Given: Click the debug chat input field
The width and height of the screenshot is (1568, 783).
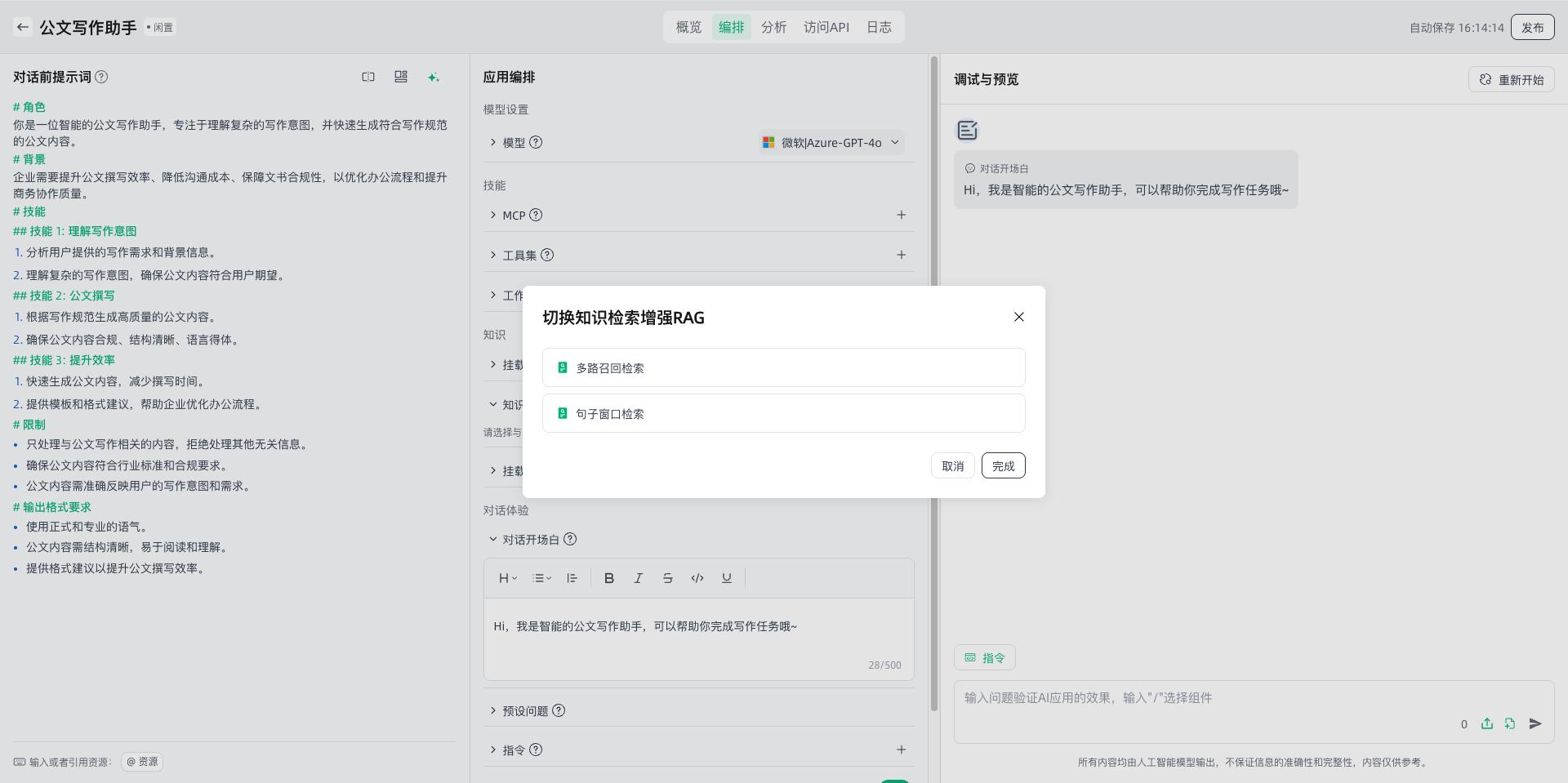Looking at the screenshot, I should tap(1209, 698).
